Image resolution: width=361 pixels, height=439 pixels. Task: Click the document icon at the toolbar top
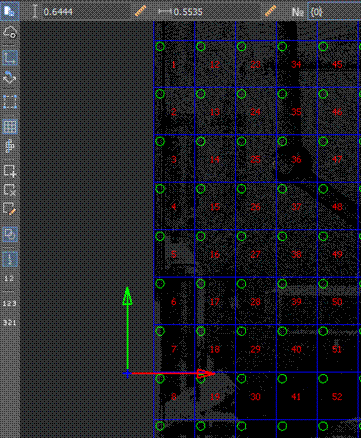9,10
